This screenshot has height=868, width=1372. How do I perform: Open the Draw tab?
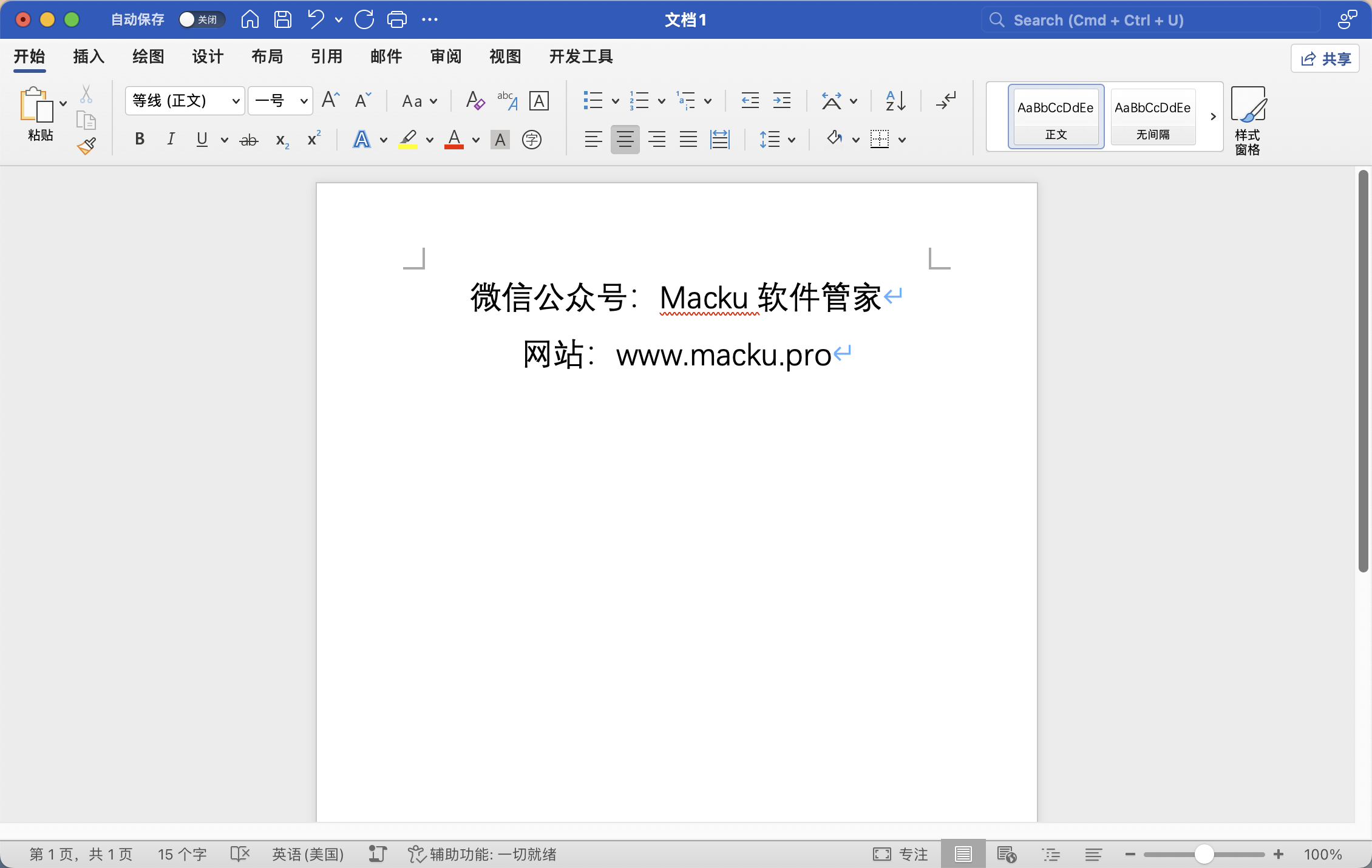tap(148, 56)
